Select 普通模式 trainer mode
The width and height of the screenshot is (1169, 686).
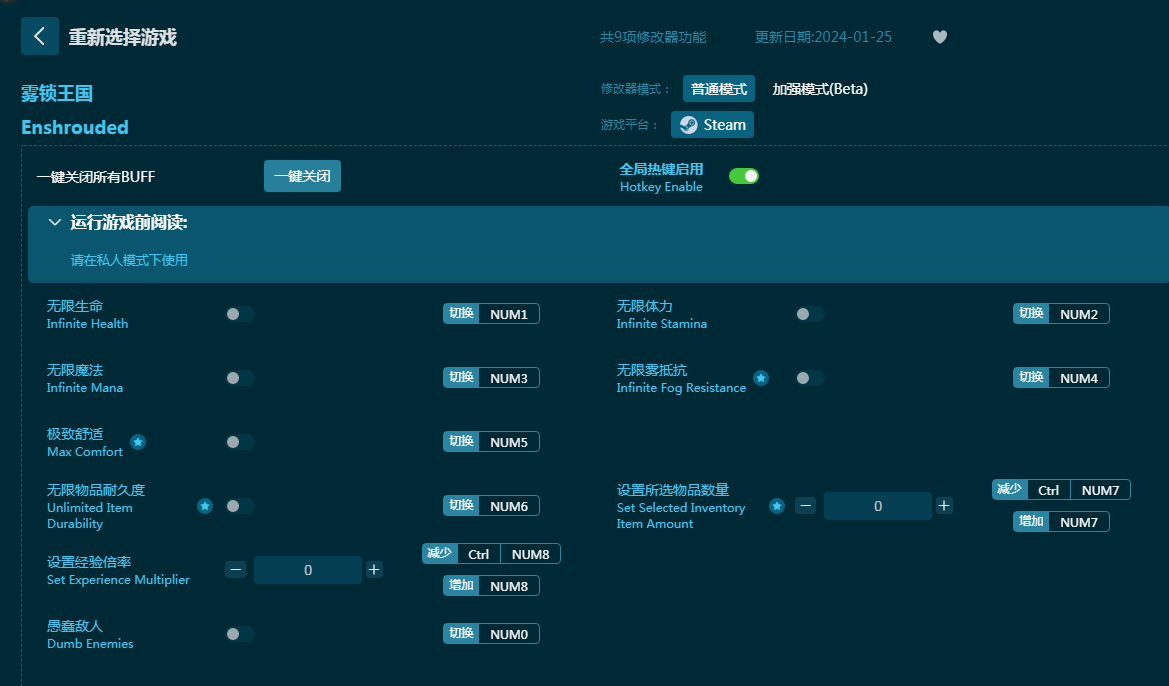(x=719, y=89)
